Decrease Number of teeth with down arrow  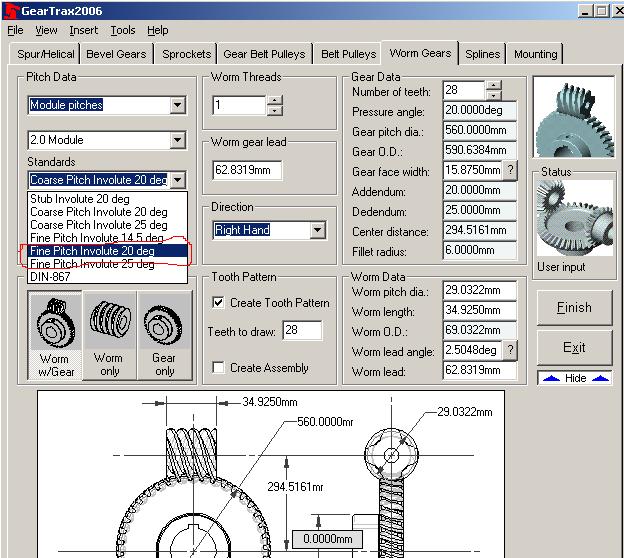[x=493, y=95]
